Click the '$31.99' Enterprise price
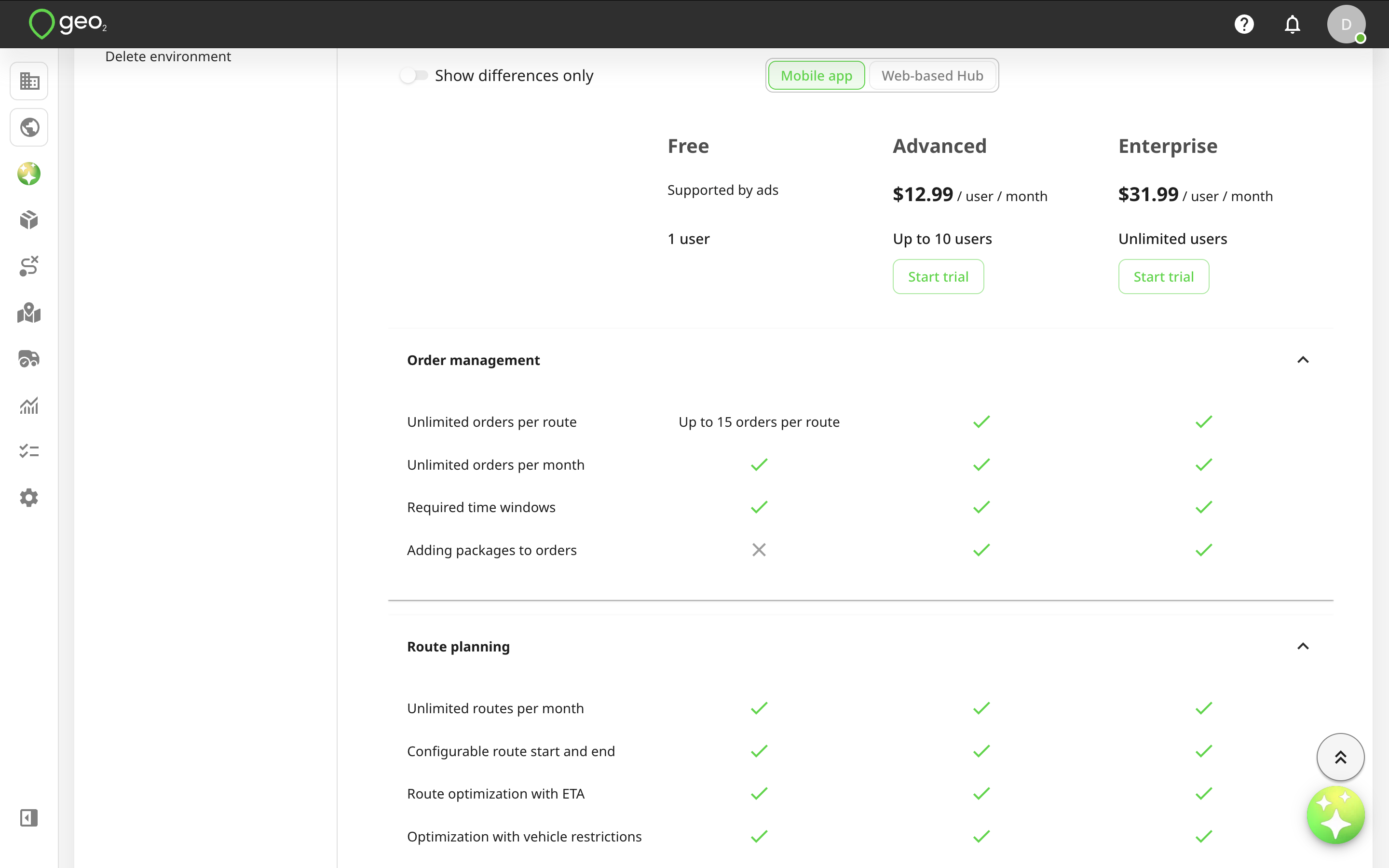Viewport: 1389px width, 868px height. [1148, 195]
